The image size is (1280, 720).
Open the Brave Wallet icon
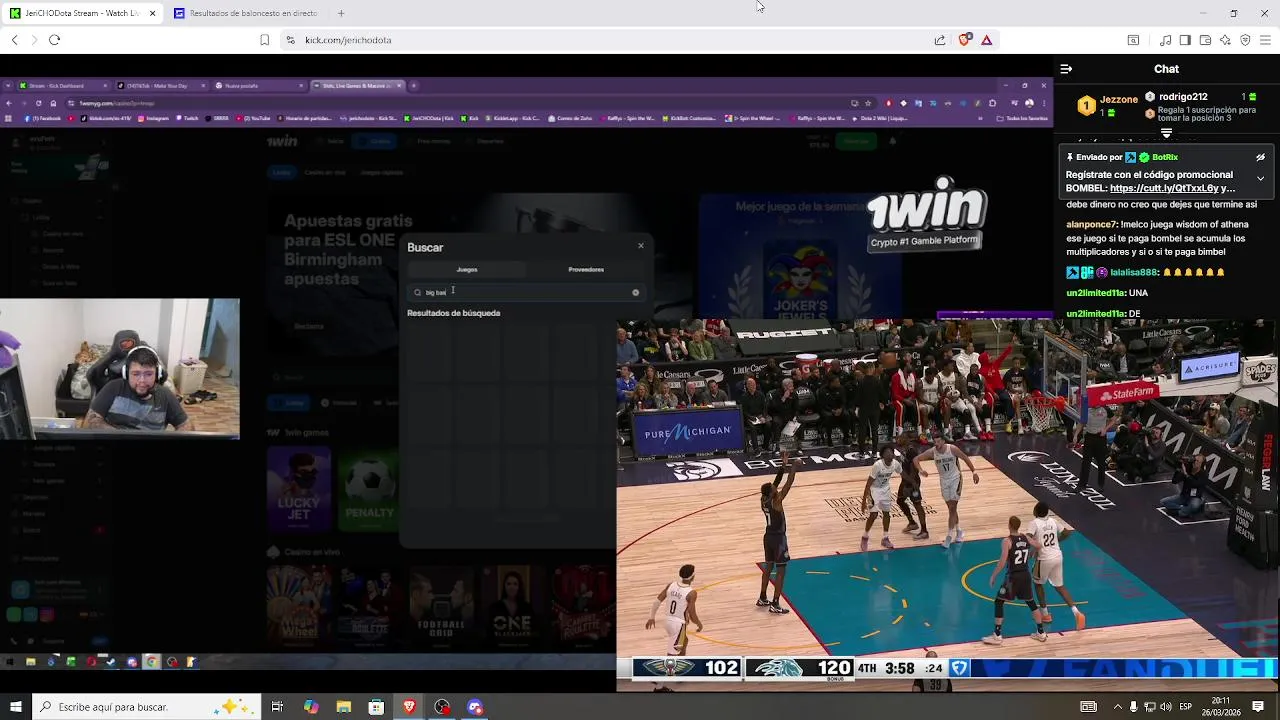(x=1205, y=40)
